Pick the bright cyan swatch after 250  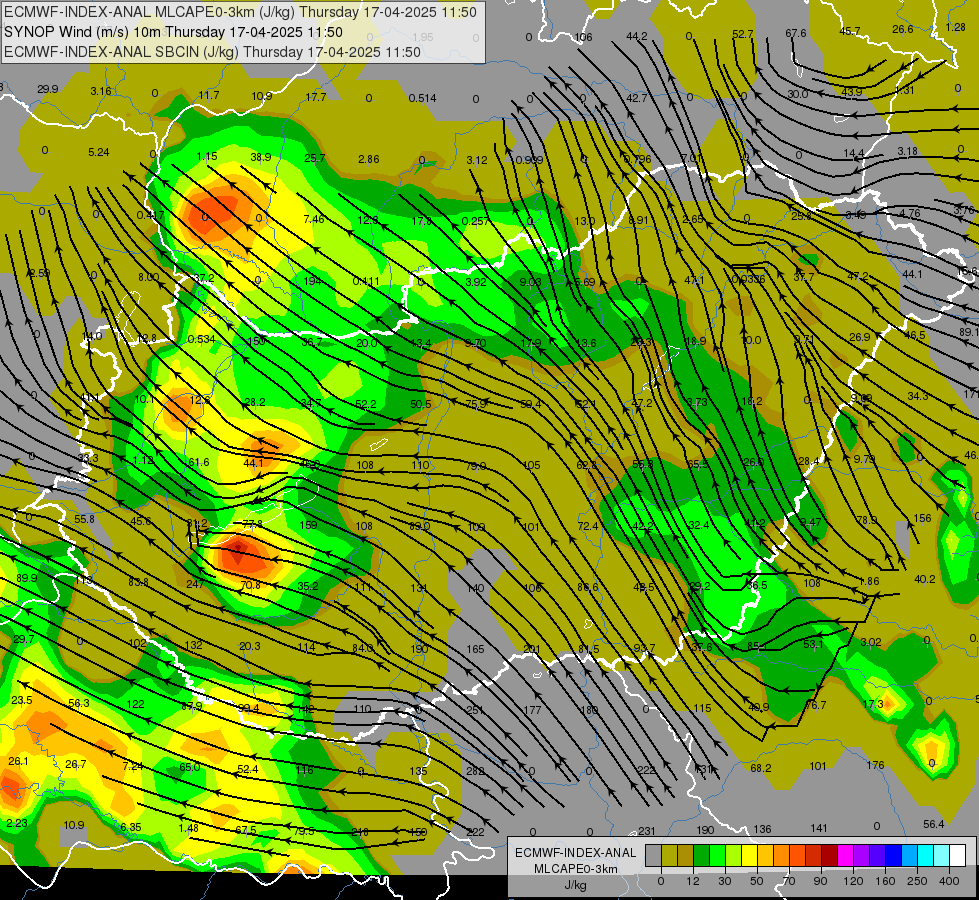[925, 856]
